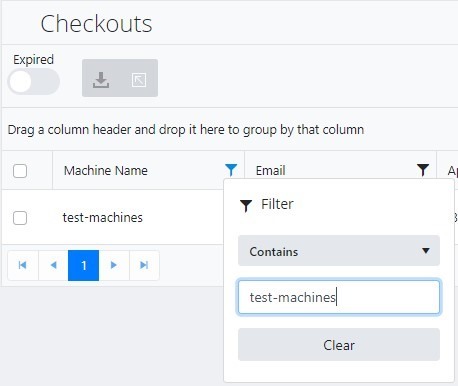Click the Checkouts page title
The width and height of the screenshot is (458, 386).
point(96,24)
